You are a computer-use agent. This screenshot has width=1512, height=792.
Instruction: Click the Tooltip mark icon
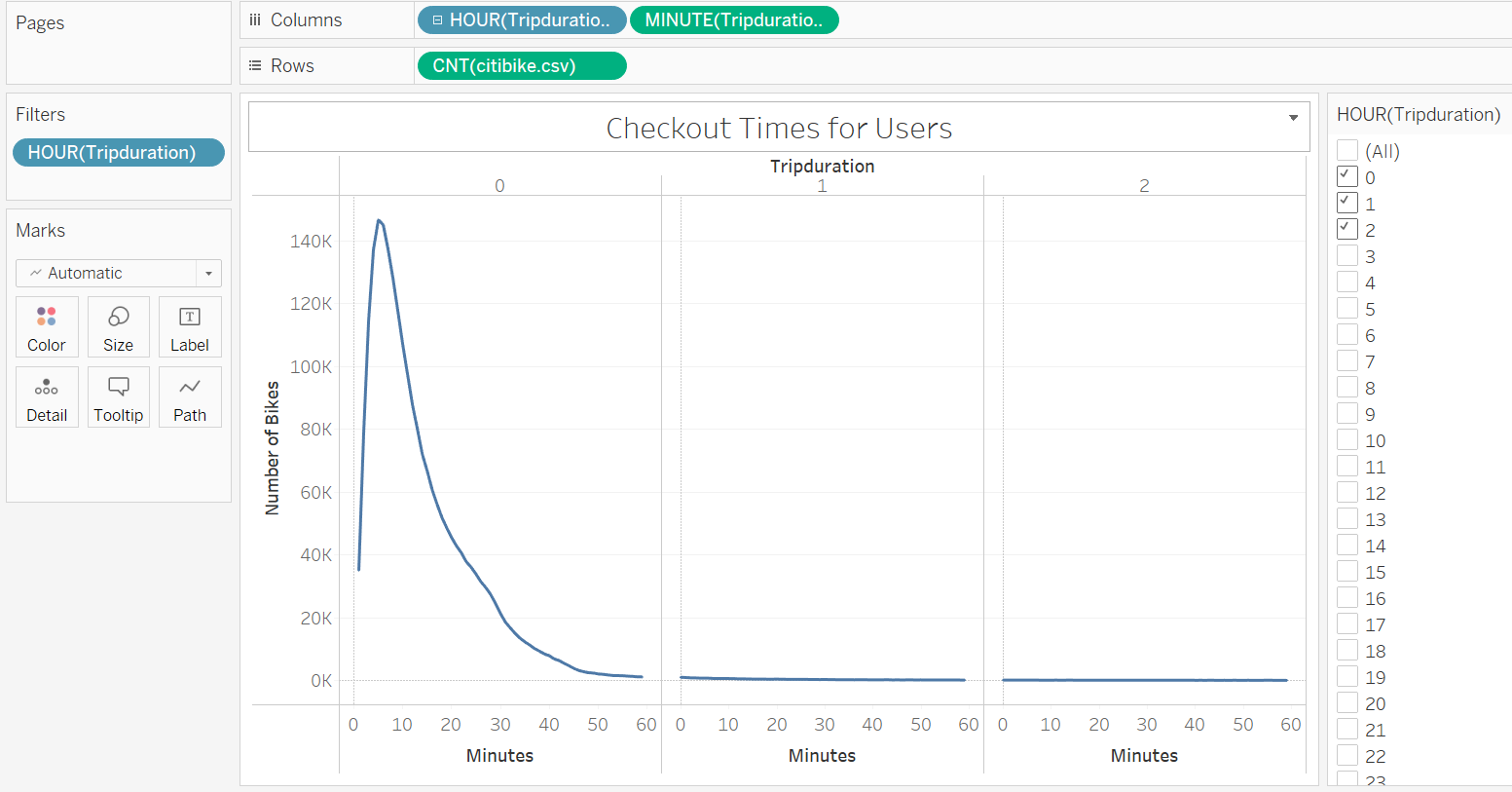click(118, 396)
